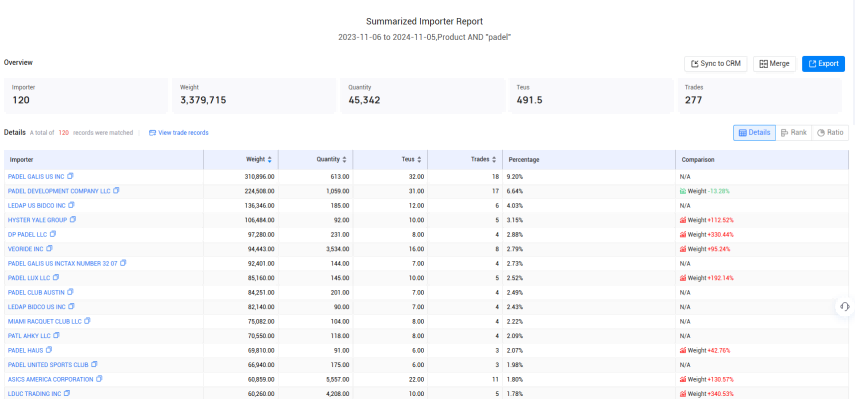Click quantity value 5,557.00
Screen dimensions: 855x399
(338, 379)
